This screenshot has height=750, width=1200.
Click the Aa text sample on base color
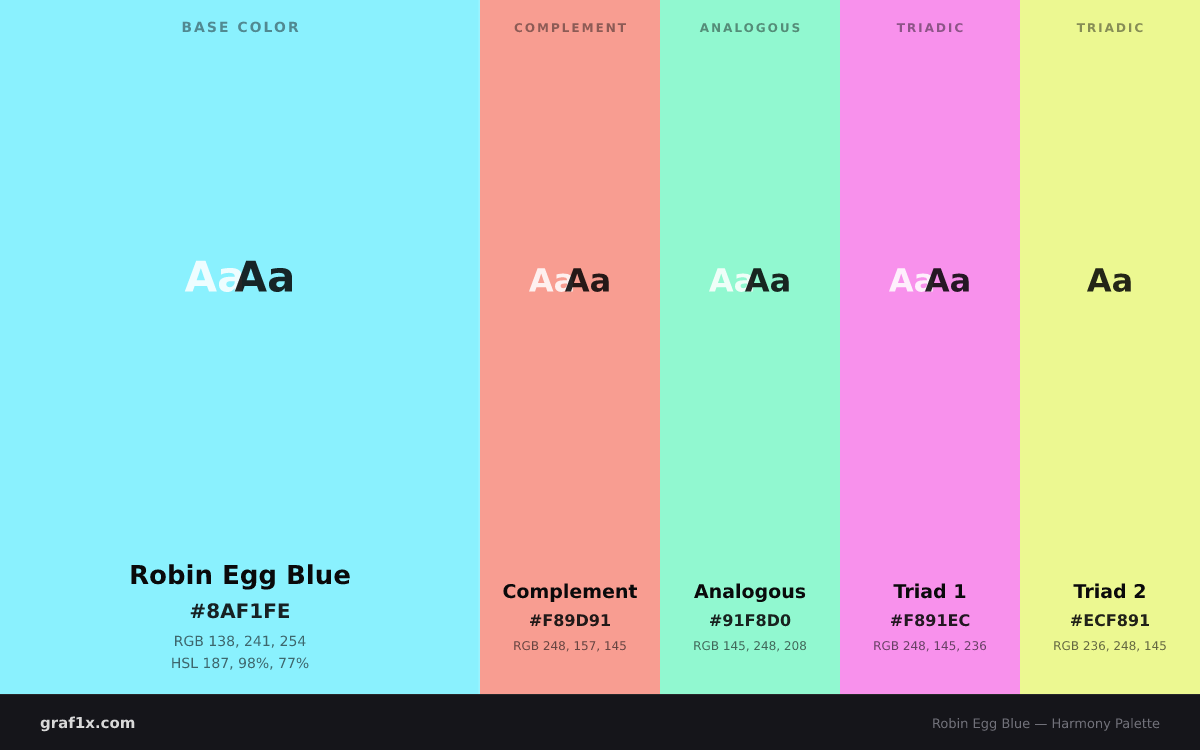click(240, 277)
